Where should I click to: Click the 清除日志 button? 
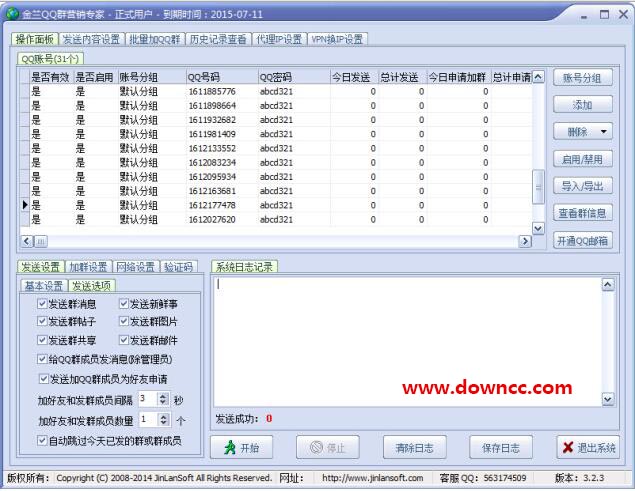click(x=415, y=447)
